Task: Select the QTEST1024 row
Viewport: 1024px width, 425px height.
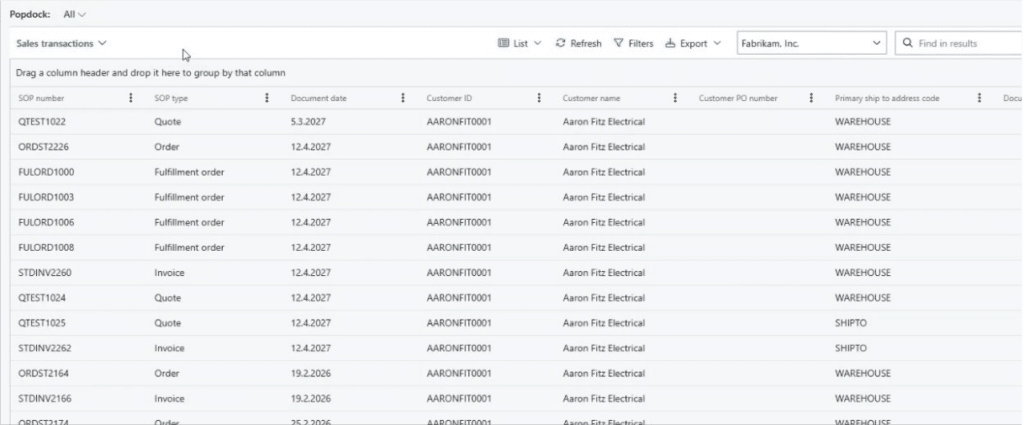Action: (516, 298)
